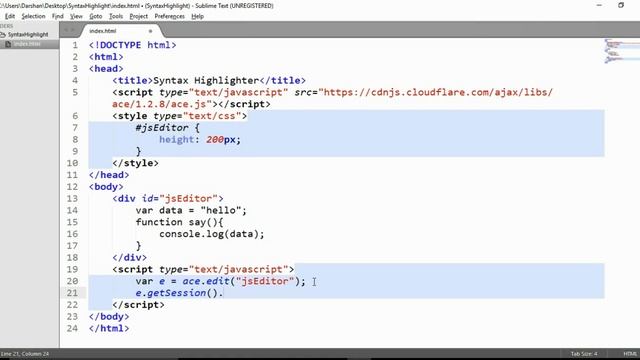Select the SyntaxHighlight folder in sidebar
This screenshot has height=360, width=640.
coord(28,35)
